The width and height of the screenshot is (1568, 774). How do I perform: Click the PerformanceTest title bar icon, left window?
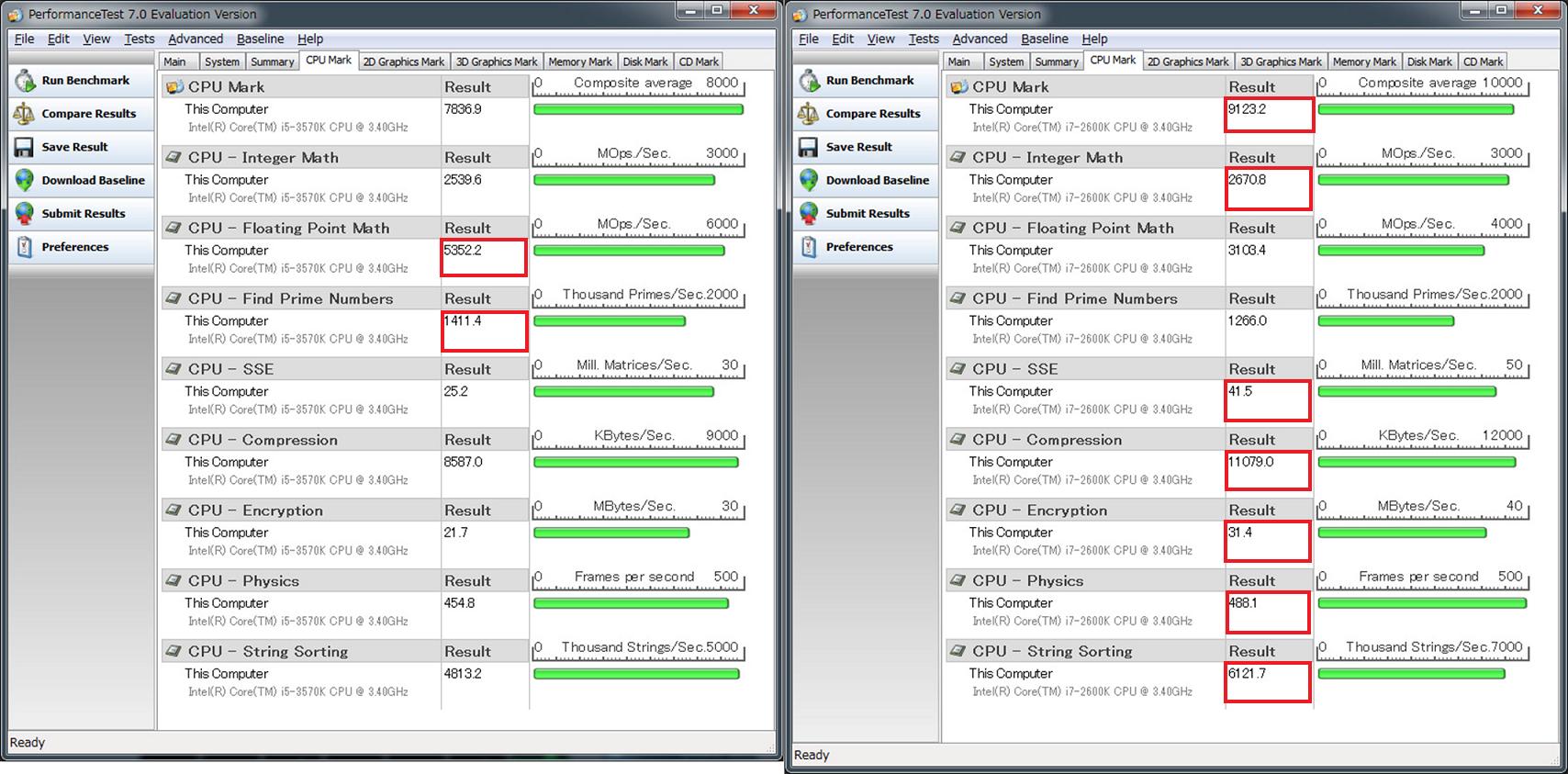pos(16,15)
